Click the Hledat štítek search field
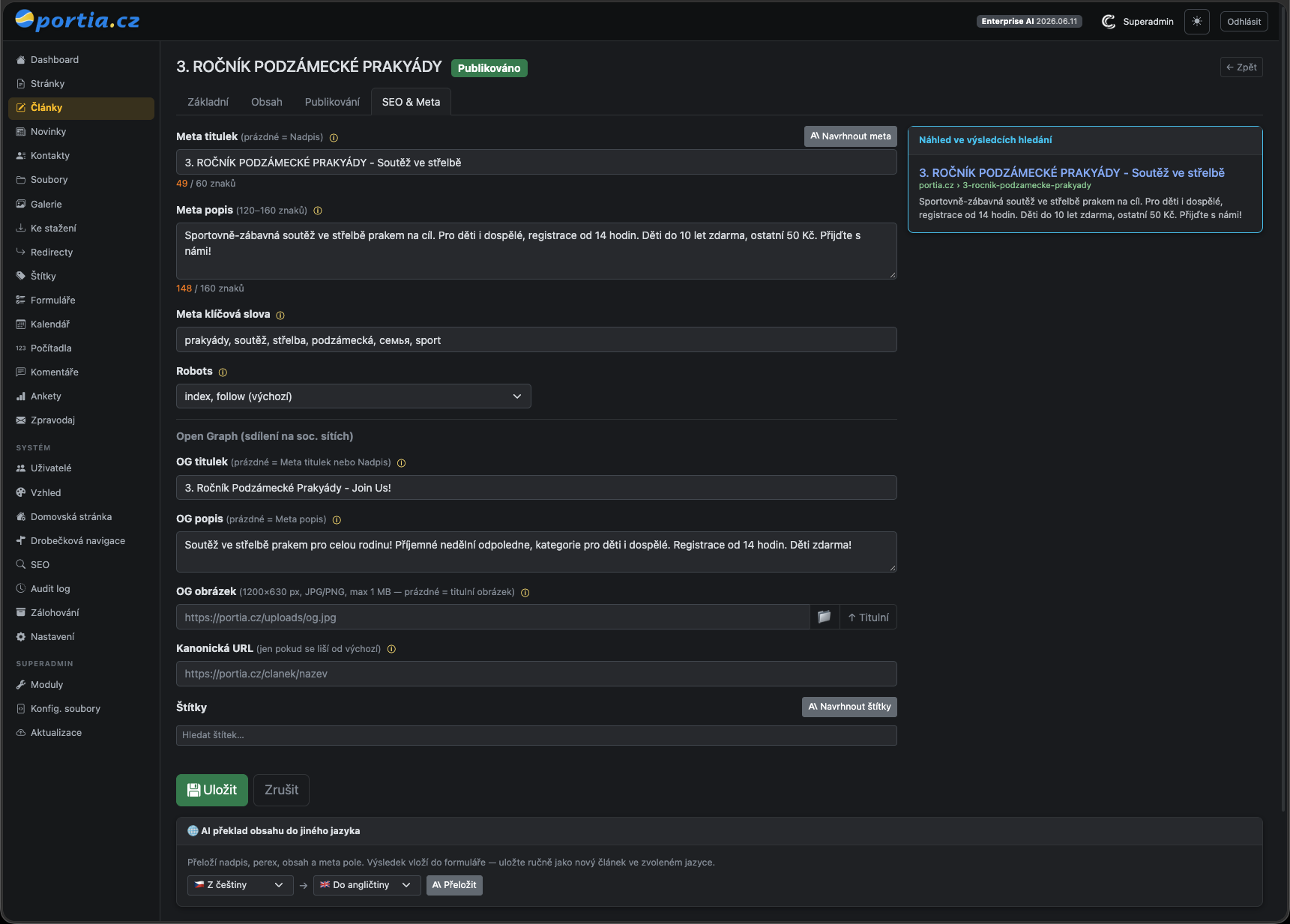 click(537, 735)
